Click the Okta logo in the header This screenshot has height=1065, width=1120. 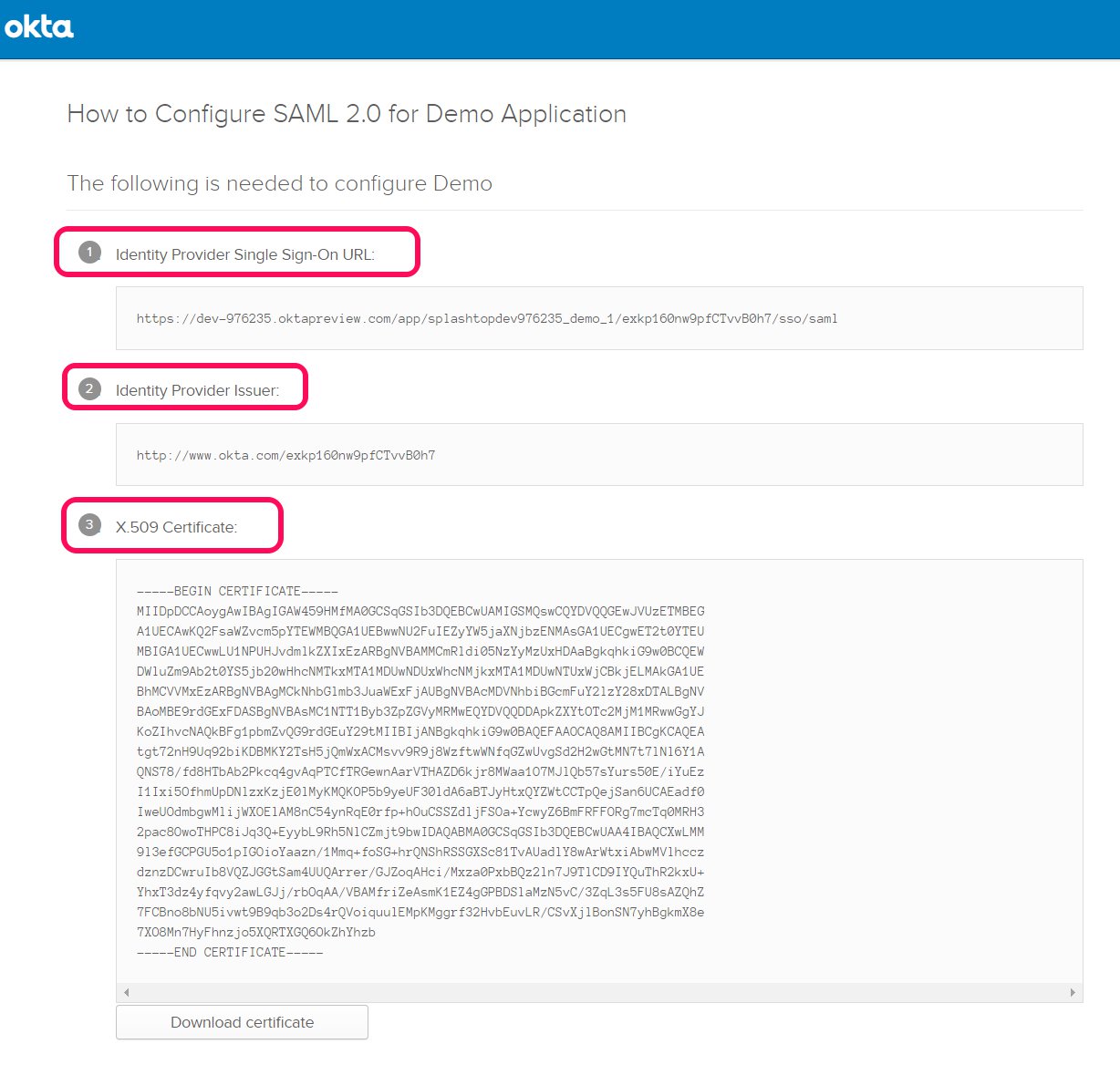pyautogui.click(x=39, y=27)
